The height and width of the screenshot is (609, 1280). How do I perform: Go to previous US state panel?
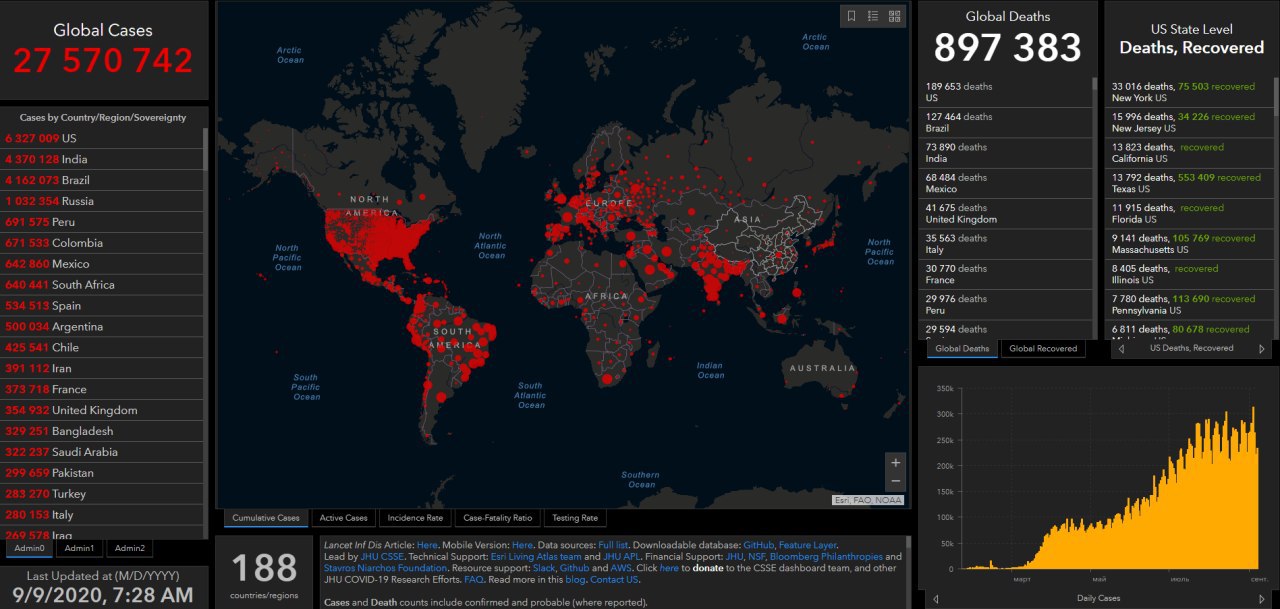pos(1120,349)
